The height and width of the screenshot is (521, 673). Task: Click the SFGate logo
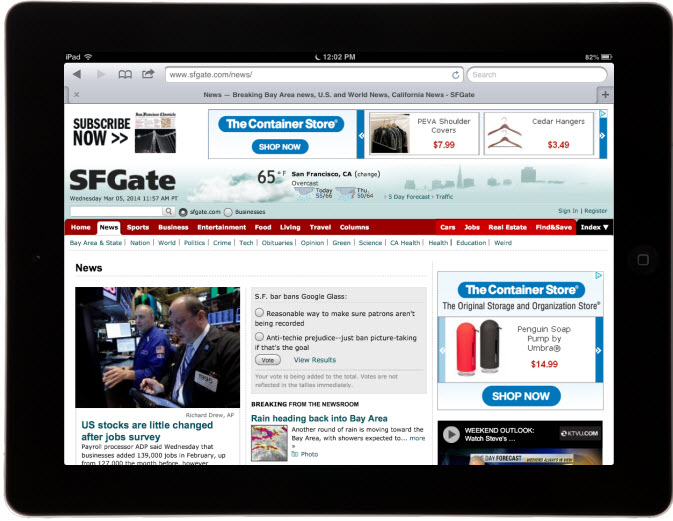[123, 180]
